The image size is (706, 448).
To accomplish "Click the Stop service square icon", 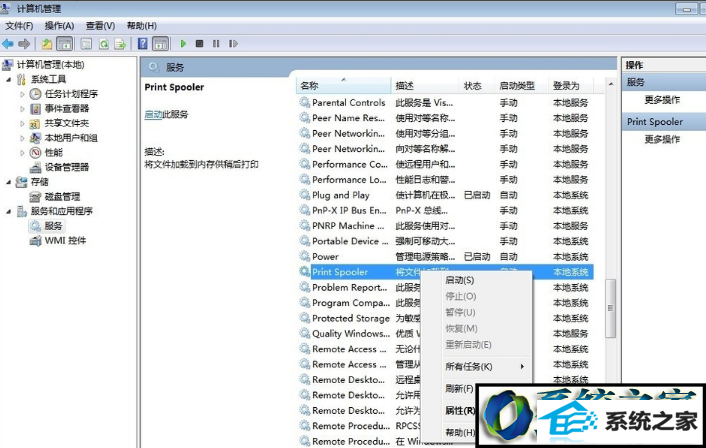I will [x=199, y=44].
